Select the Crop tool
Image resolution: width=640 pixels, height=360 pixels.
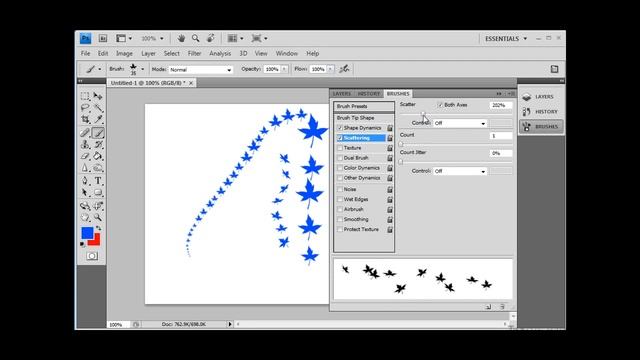tap(85, 119)
